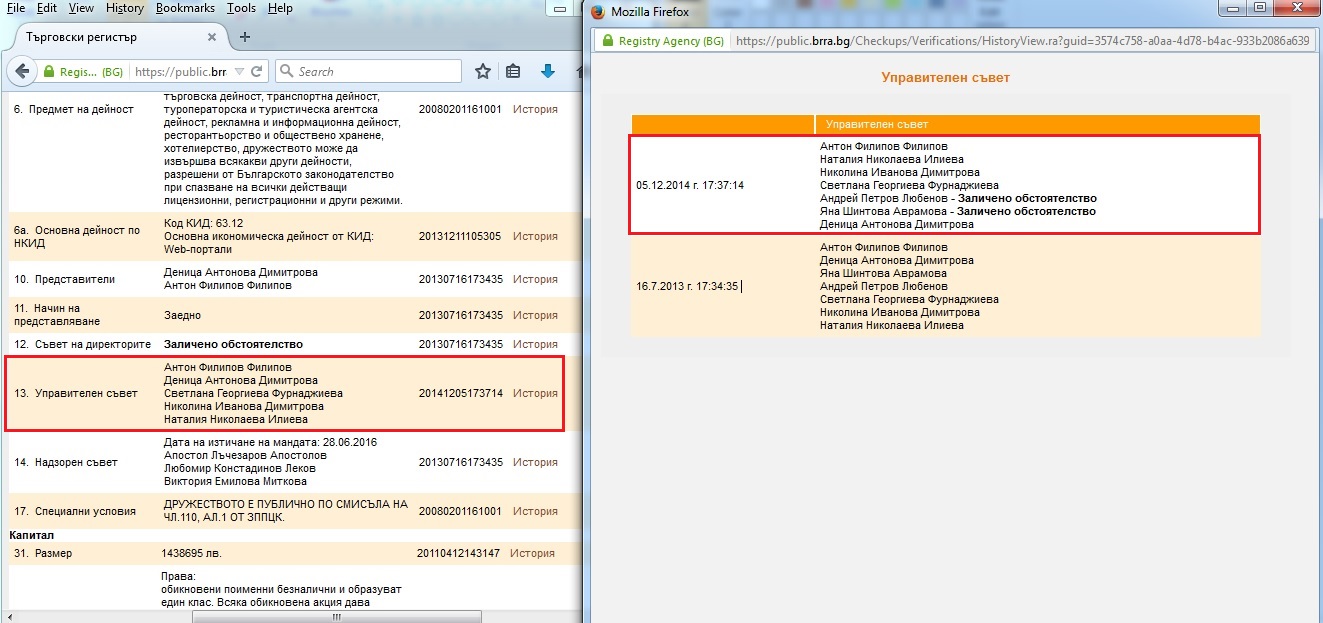
Task: Open a new tab with plus button
Action: 245,37
